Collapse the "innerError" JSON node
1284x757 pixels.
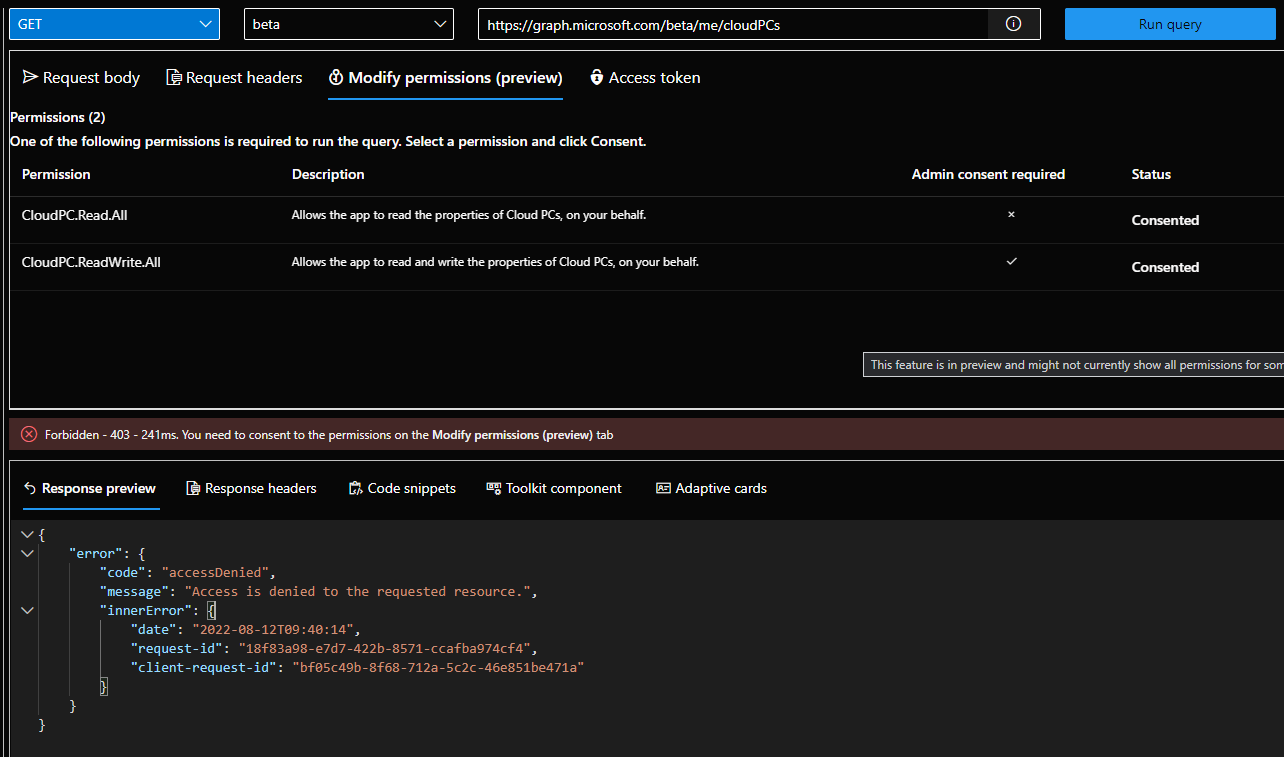tap(27, 610)
